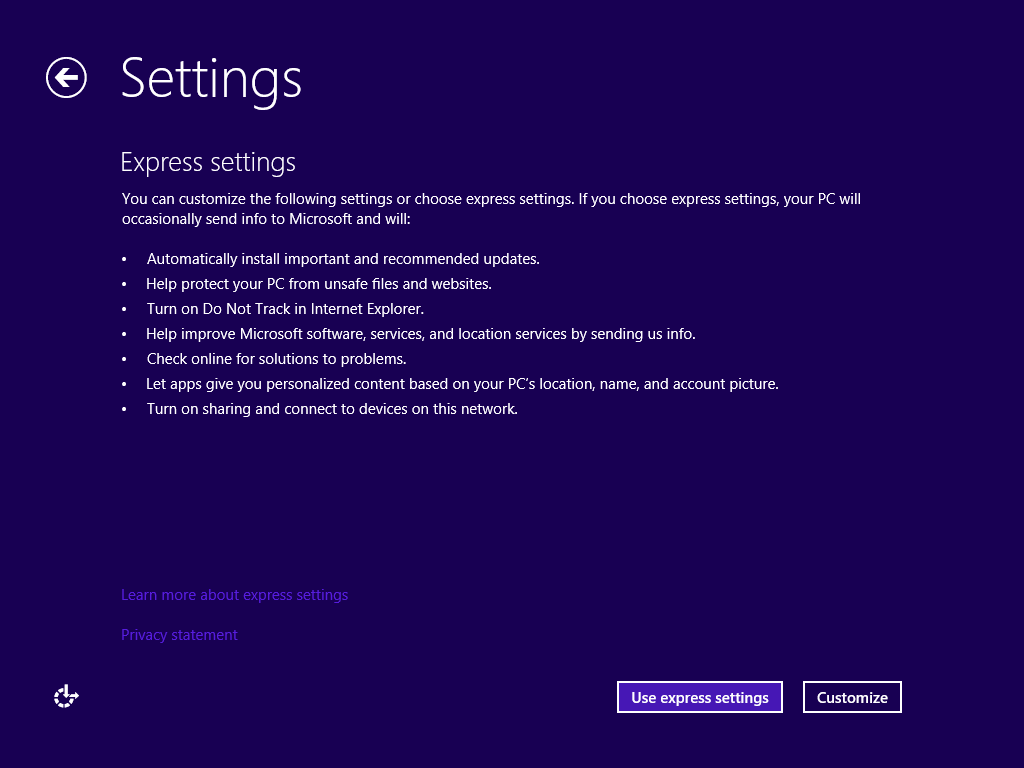The image size is (1024, 768).
Task: Click the personalized content based on location line
Action: pos(462,384)
